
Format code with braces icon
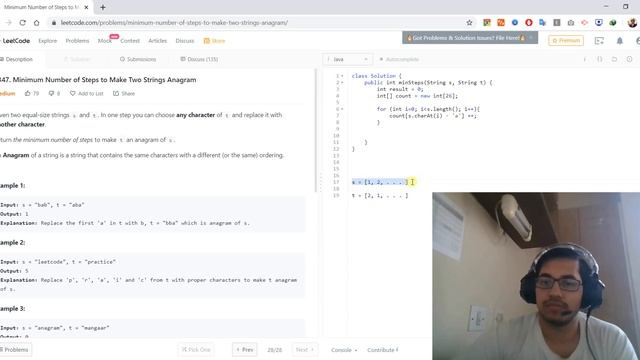coord(600,60)
